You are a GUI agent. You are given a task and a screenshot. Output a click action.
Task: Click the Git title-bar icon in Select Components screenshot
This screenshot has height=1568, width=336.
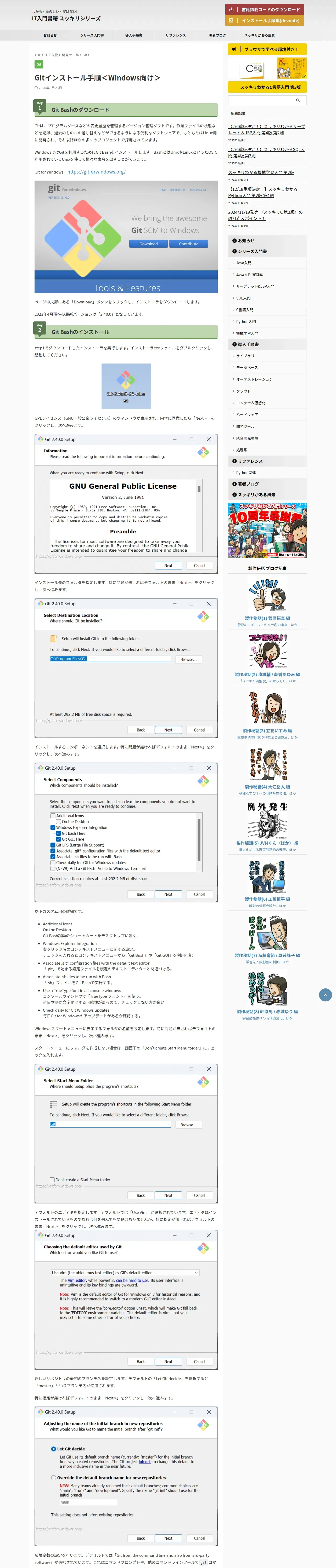pos(40,768)
